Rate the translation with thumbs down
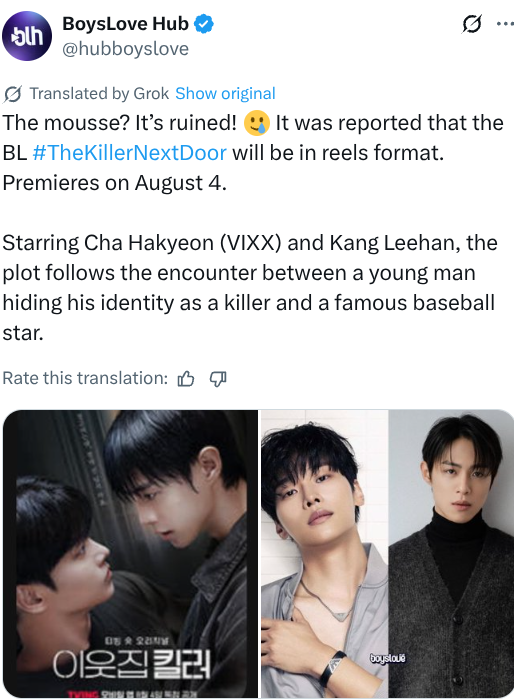The image size is (514, 699). pos(218,379)
